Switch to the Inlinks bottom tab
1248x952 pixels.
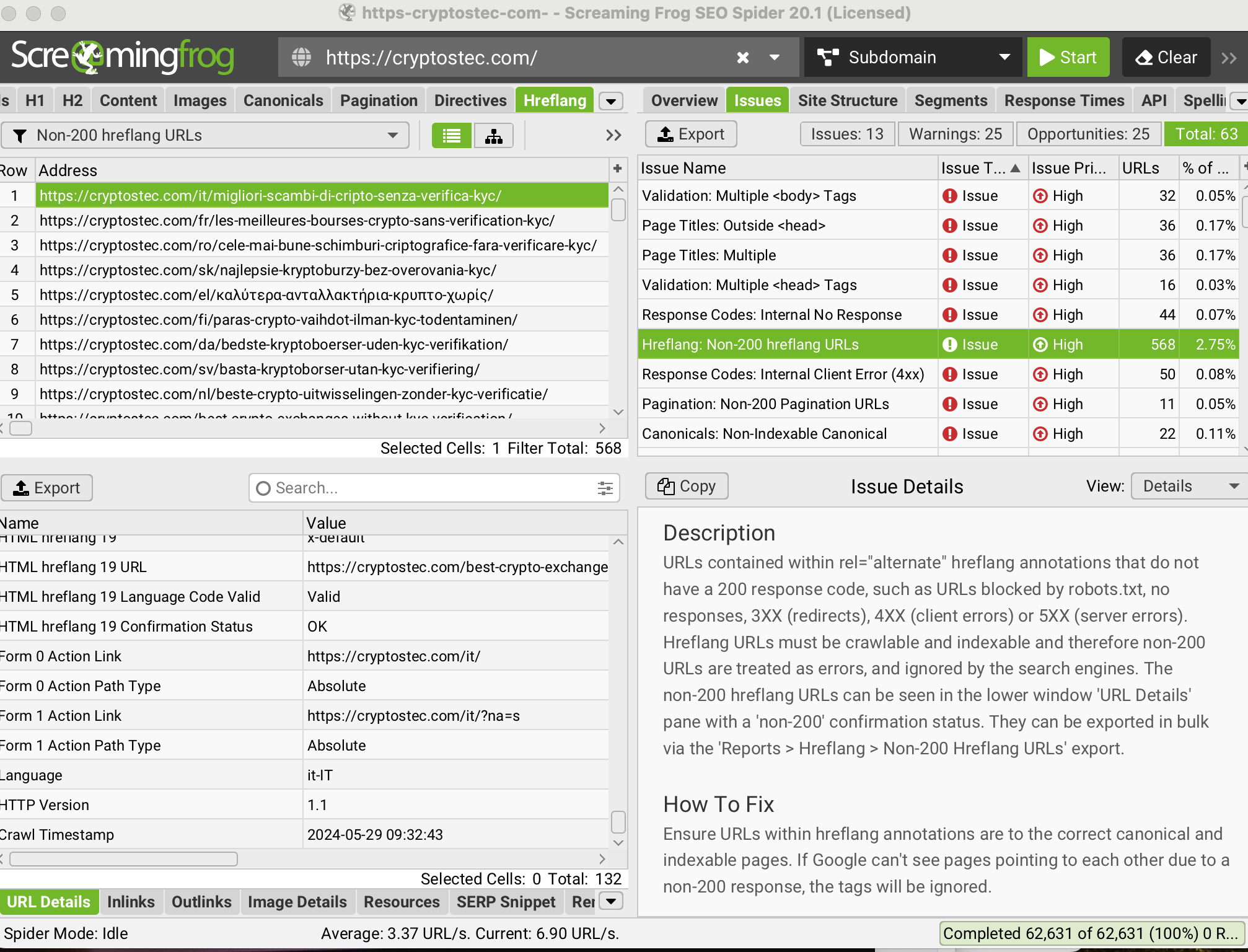pos(131,902)
